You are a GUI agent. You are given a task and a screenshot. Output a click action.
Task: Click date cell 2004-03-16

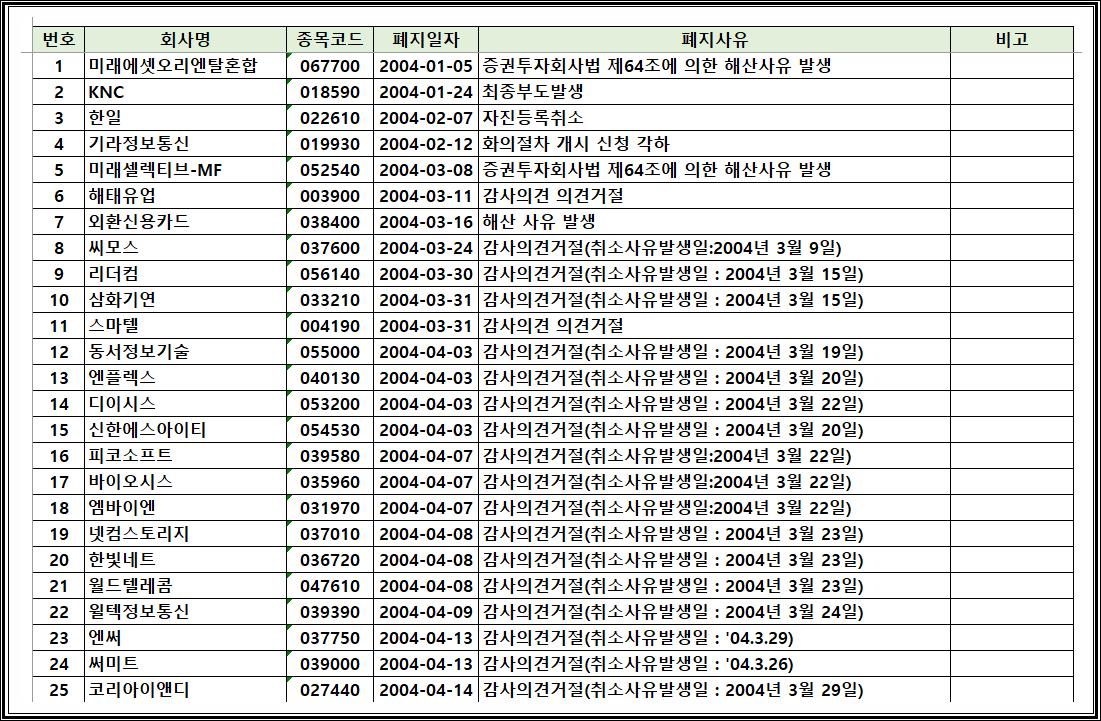point(426,222)
